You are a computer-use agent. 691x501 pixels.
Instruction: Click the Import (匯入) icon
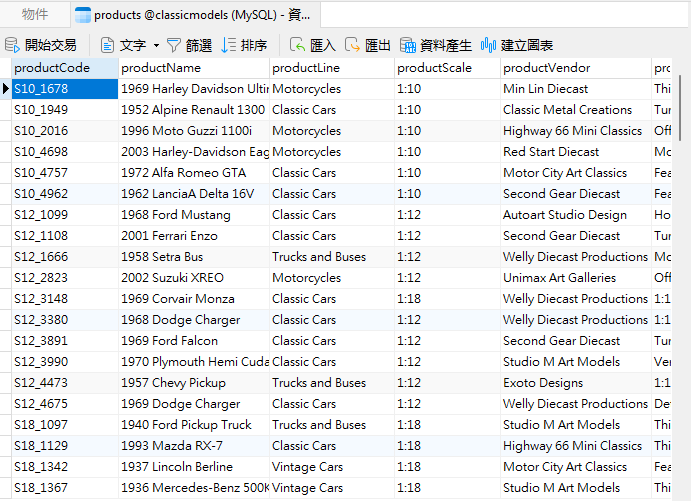[298, 45]
